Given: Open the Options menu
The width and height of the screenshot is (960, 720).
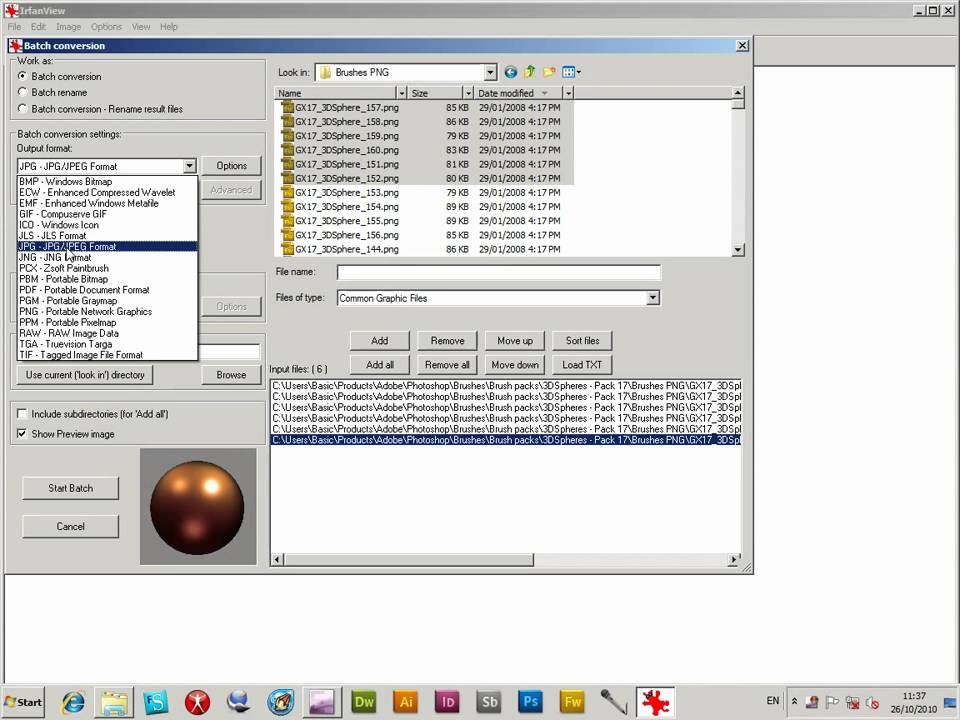Looking at the screenshot, I should [x=106, y=26].
